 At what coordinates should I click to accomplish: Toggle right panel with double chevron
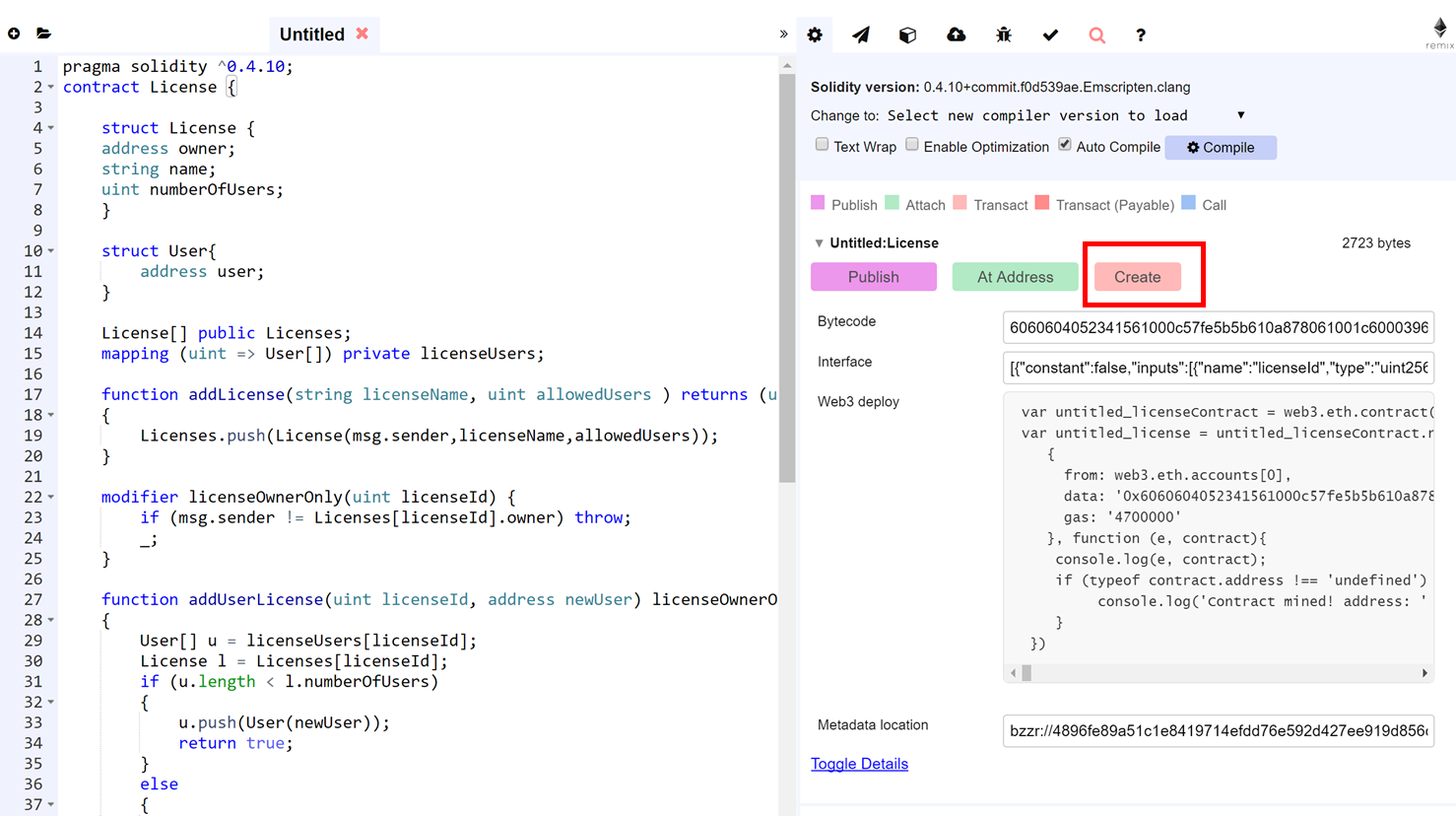(x=783, y=34)
